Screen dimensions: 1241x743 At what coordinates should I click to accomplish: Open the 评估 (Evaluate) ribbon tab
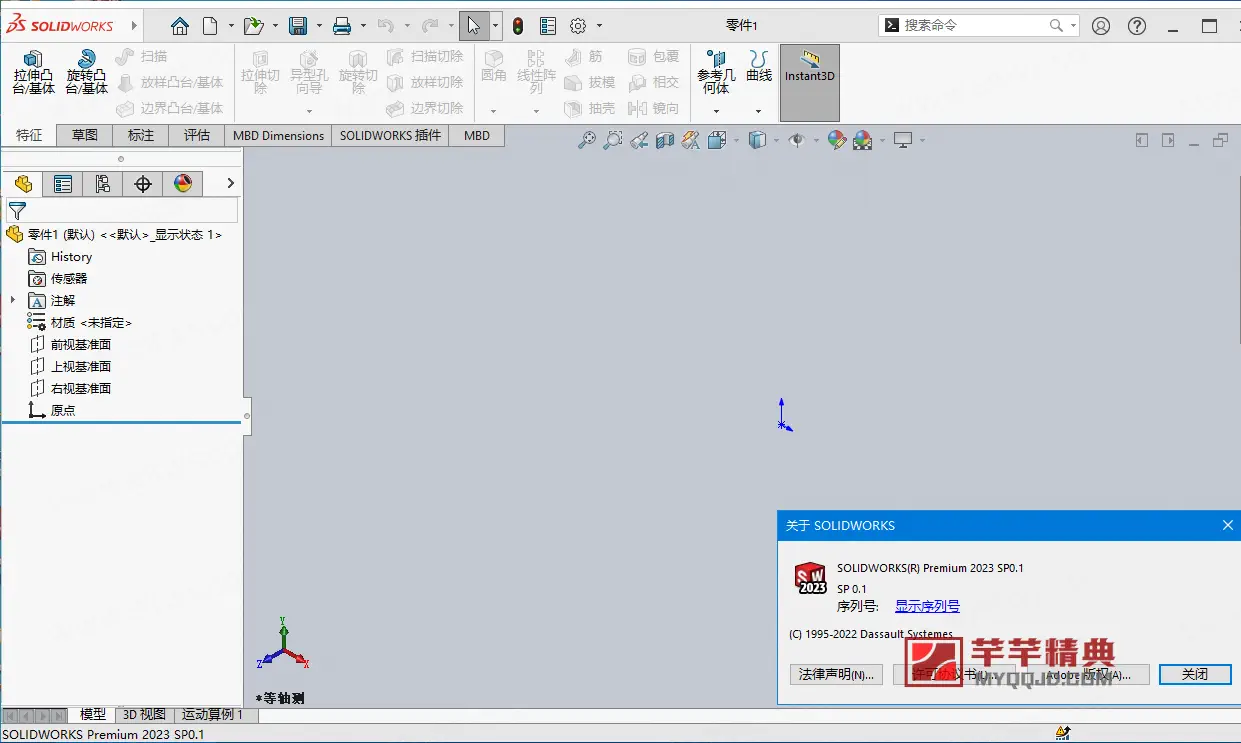197,135
